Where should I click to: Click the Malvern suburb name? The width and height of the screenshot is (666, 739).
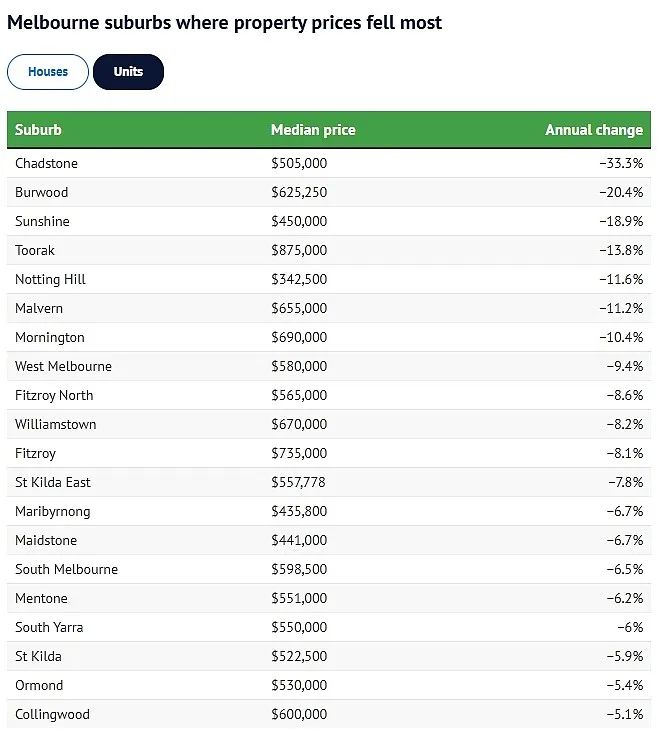[x=39, y=308]
